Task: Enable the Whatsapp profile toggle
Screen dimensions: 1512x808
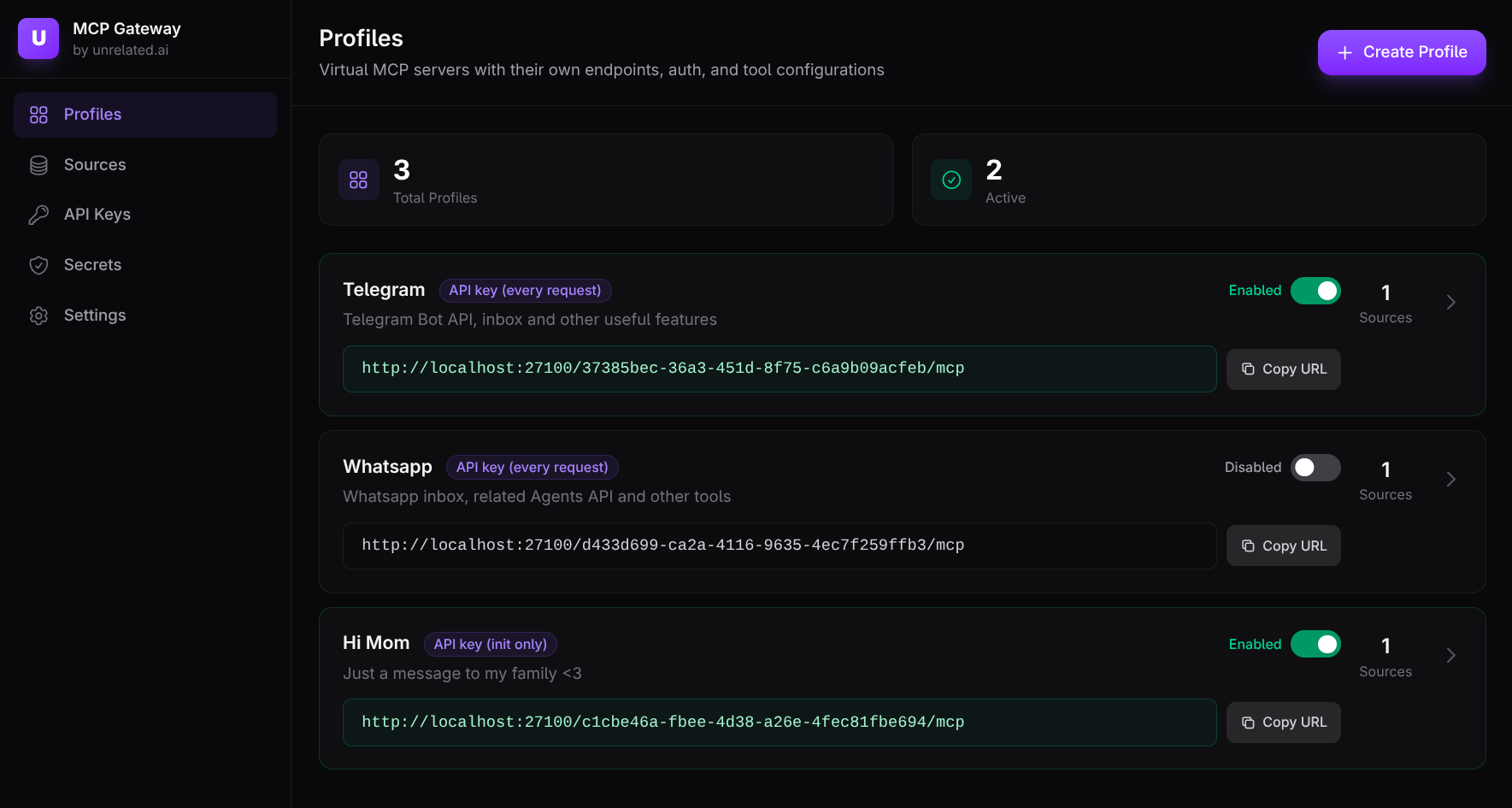Action: (x=1315, y=468)
